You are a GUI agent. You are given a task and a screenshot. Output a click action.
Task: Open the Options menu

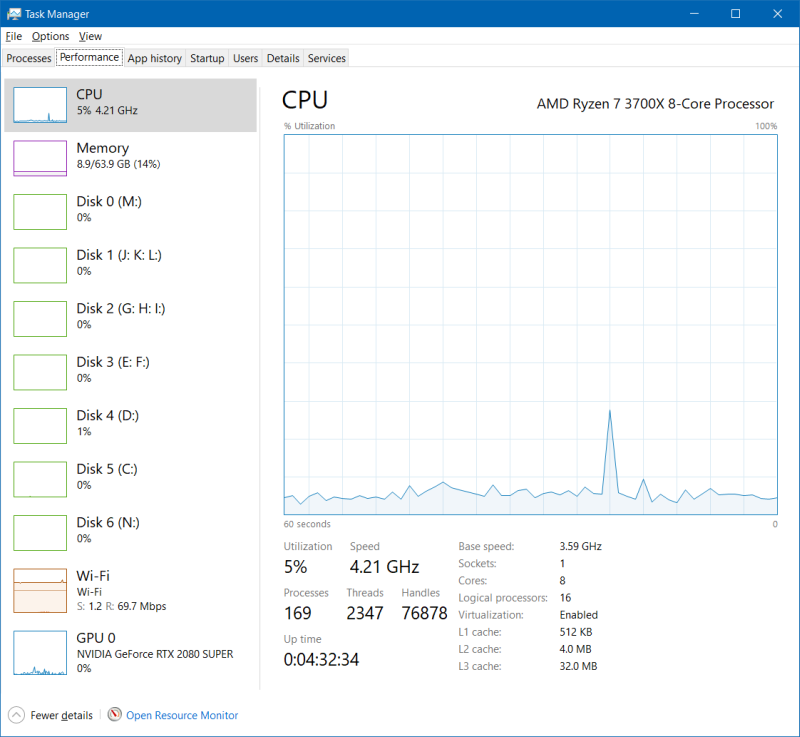51,36
